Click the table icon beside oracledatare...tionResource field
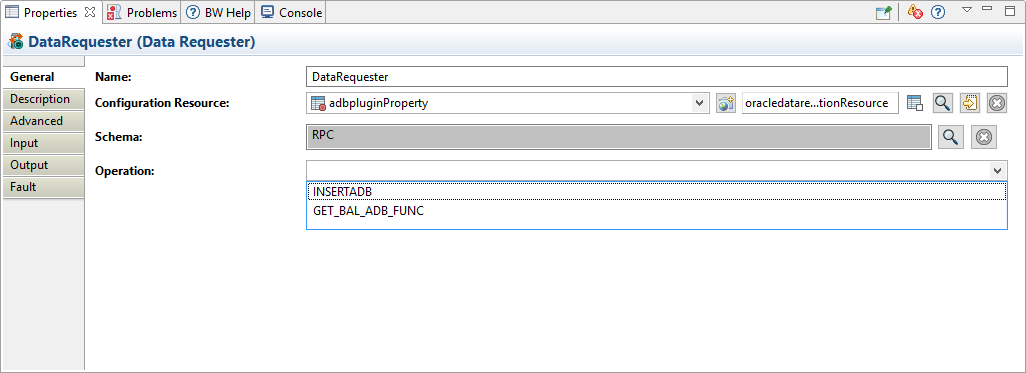This screenshot has width=1026, height=373. pos(914,103)
